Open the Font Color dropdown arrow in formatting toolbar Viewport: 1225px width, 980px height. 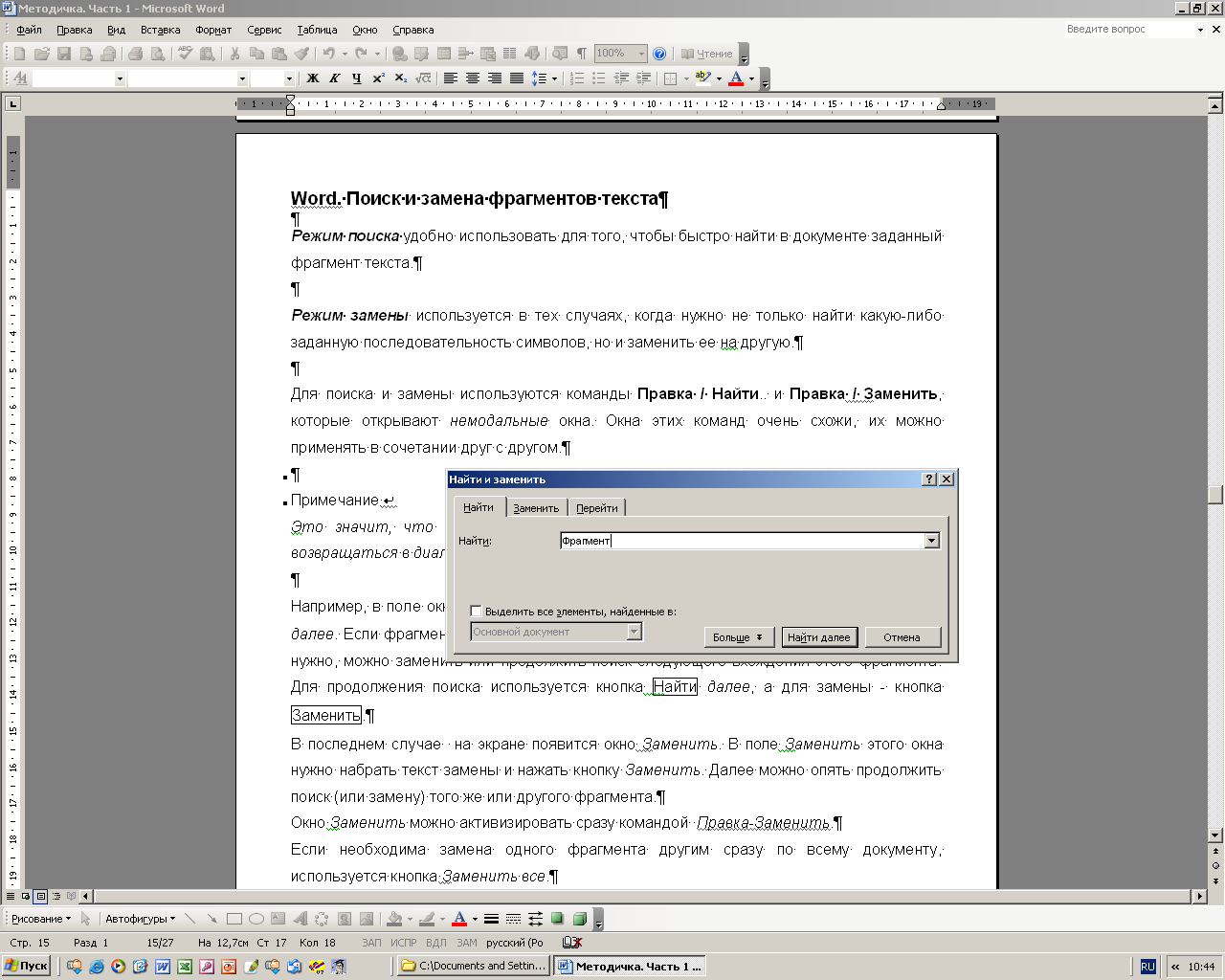[751, 78]
